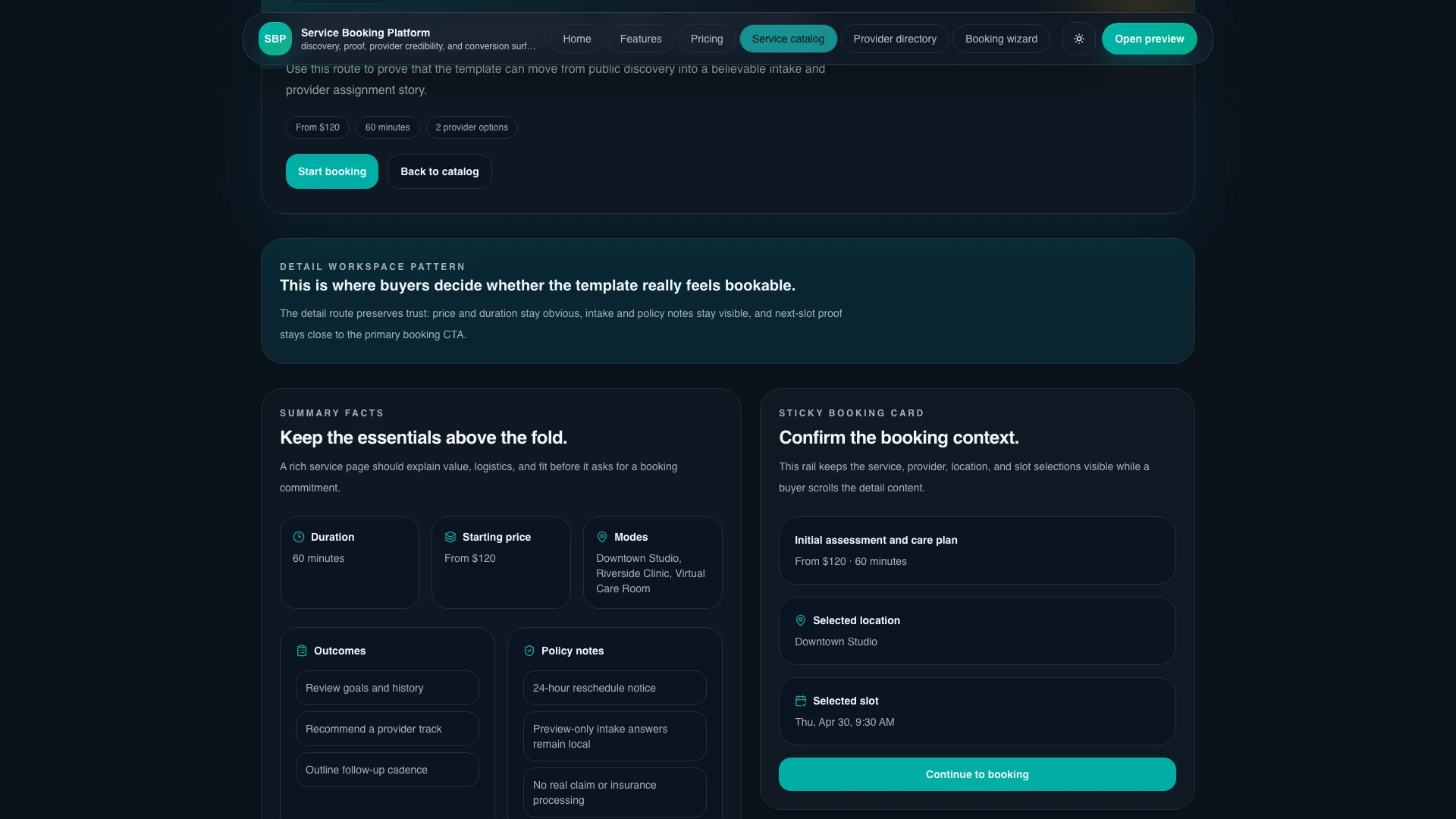Viewport: 1456px width, 819px height.
Task: Click the '60 minutes' Duration value
Action: click(x=318, y=558)
